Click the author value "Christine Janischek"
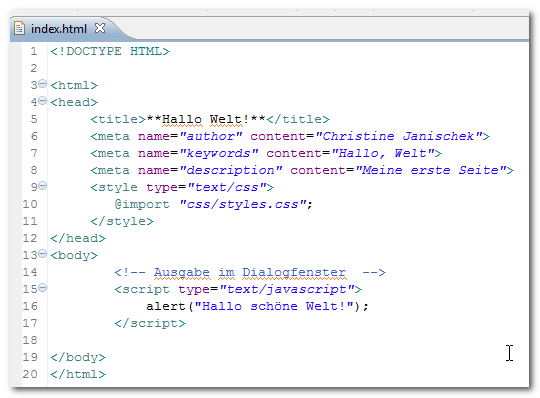The image size is (540, 398). [398, 136]
